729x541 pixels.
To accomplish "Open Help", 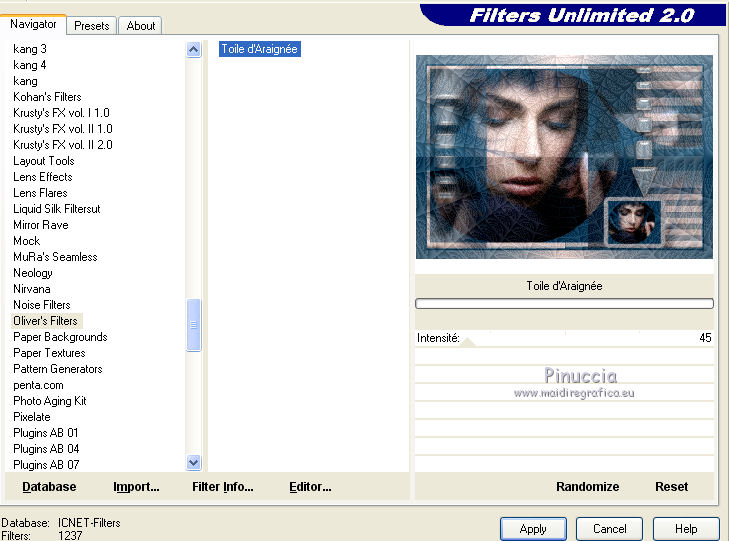I will point(686,529).
